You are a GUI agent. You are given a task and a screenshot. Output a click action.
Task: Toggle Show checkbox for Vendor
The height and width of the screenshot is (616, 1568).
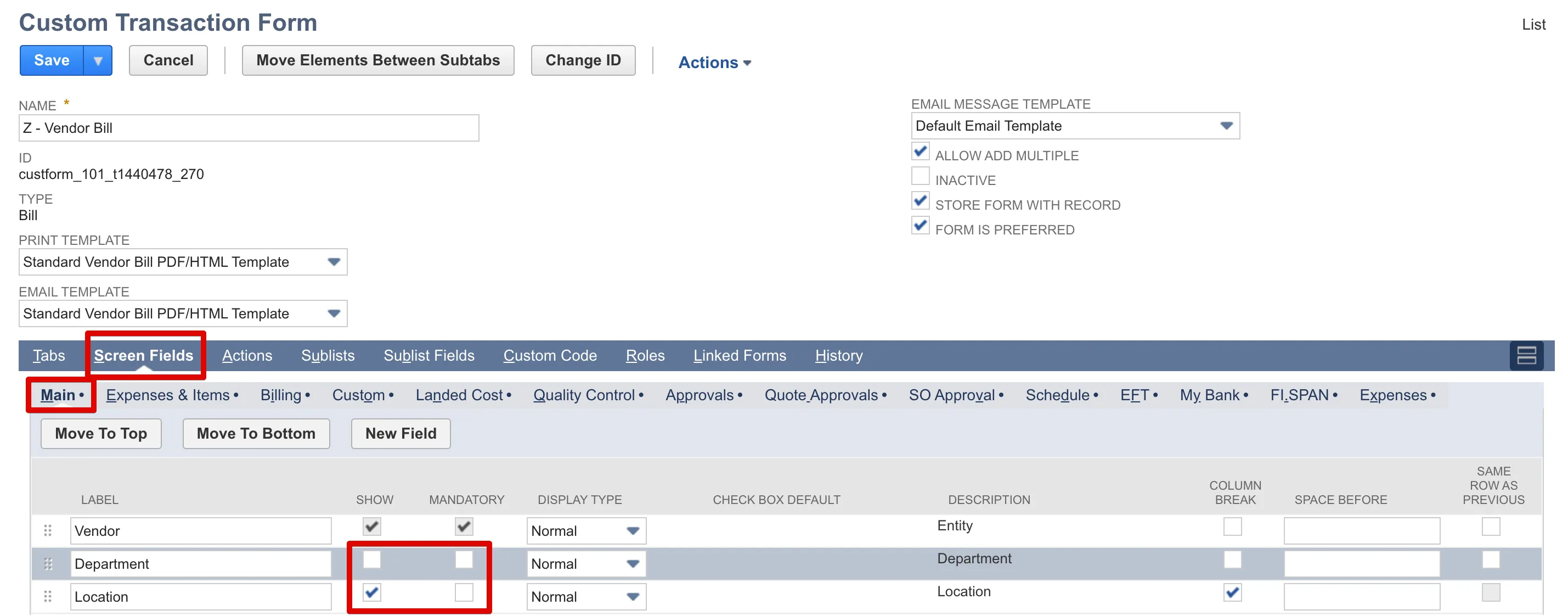(x=371, y=526)
